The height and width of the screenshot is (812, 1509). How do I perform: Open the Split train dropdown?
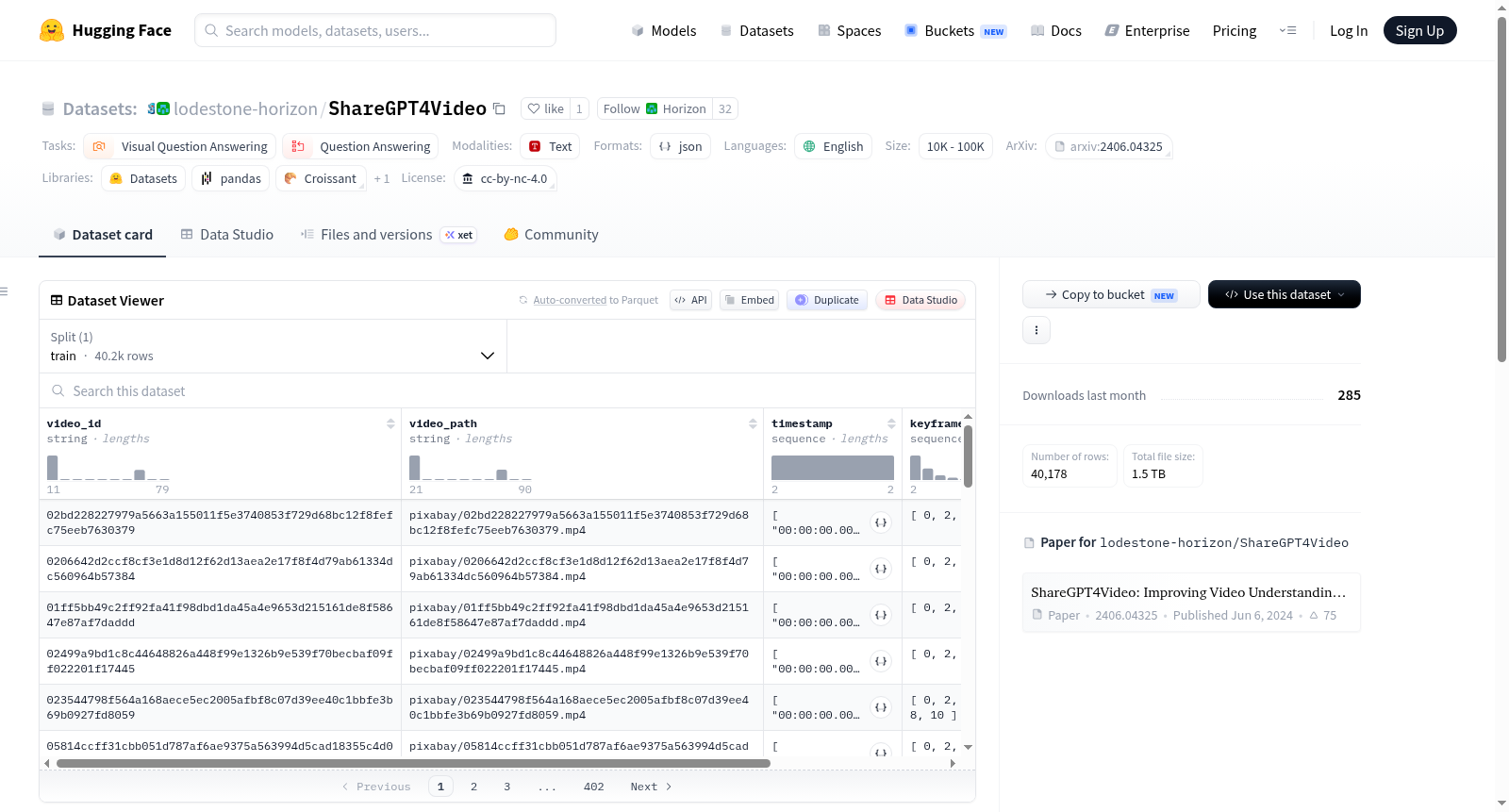click(x=273, y=346)
